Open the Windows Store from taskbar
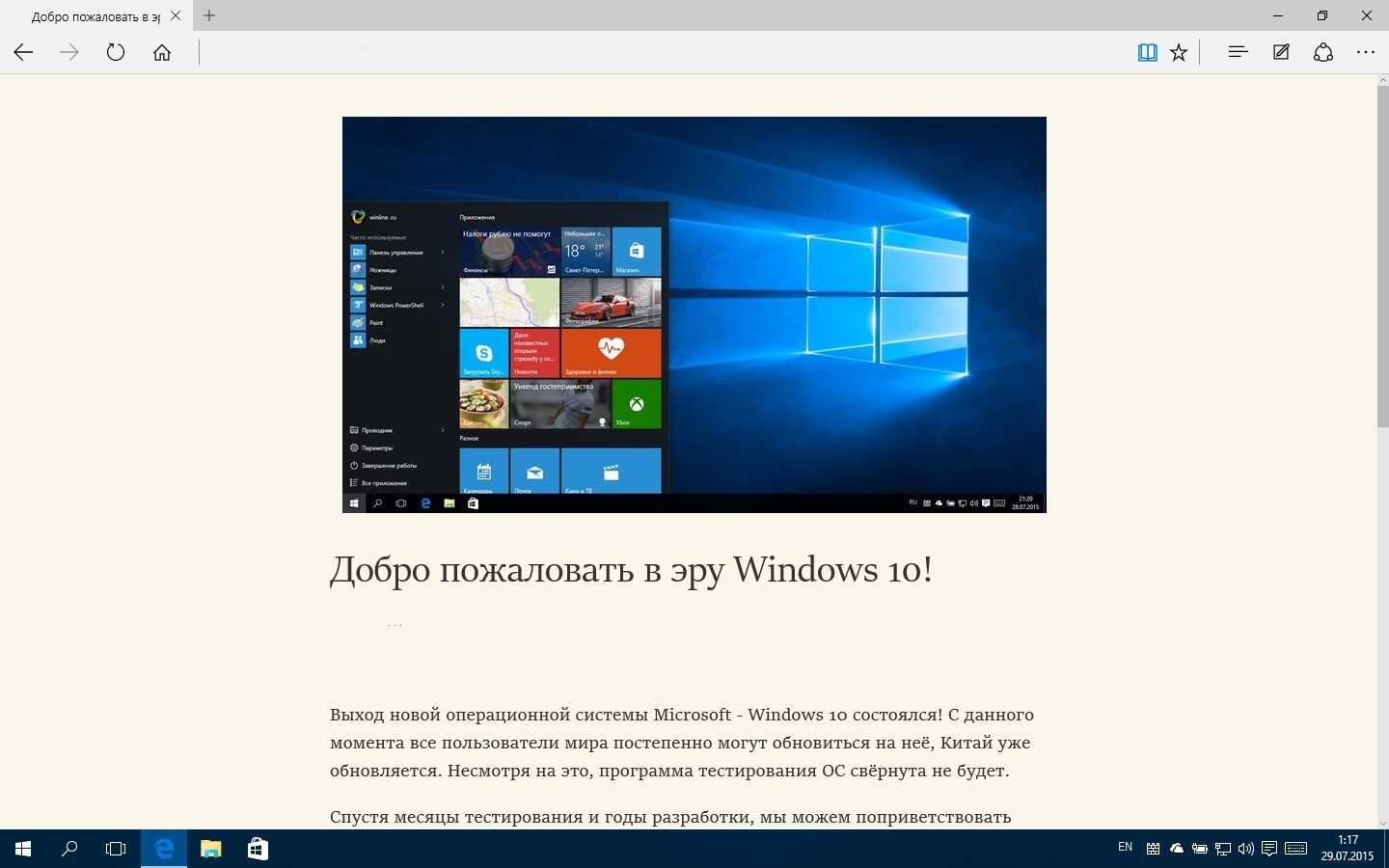The image size is (1389, 868). click(258, 849)
